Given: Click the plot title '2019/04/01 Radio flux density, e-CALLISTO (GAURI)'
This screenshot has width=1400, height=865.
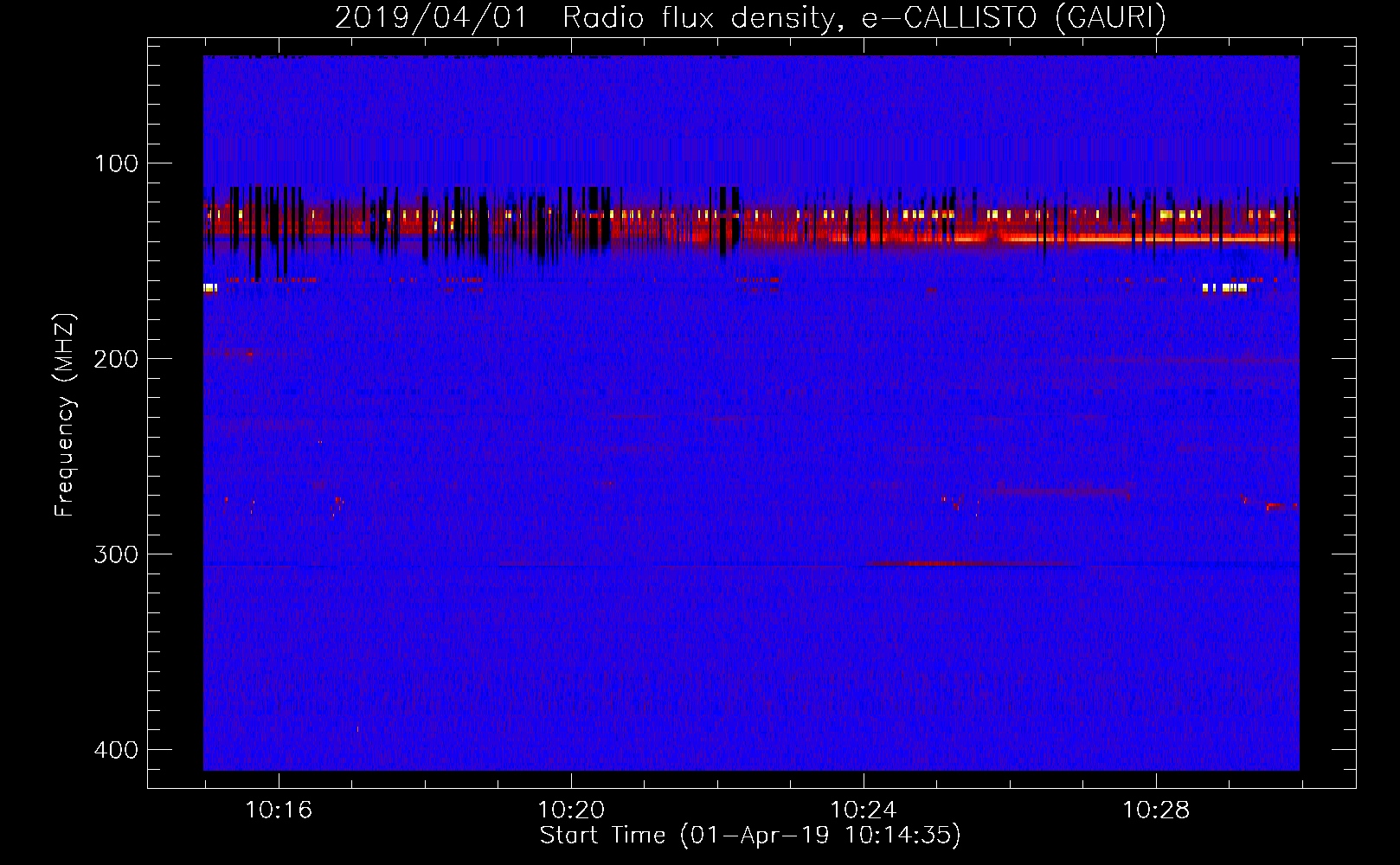Looking at the screenshot, I should pyautogui.click(x=750, y=17).
